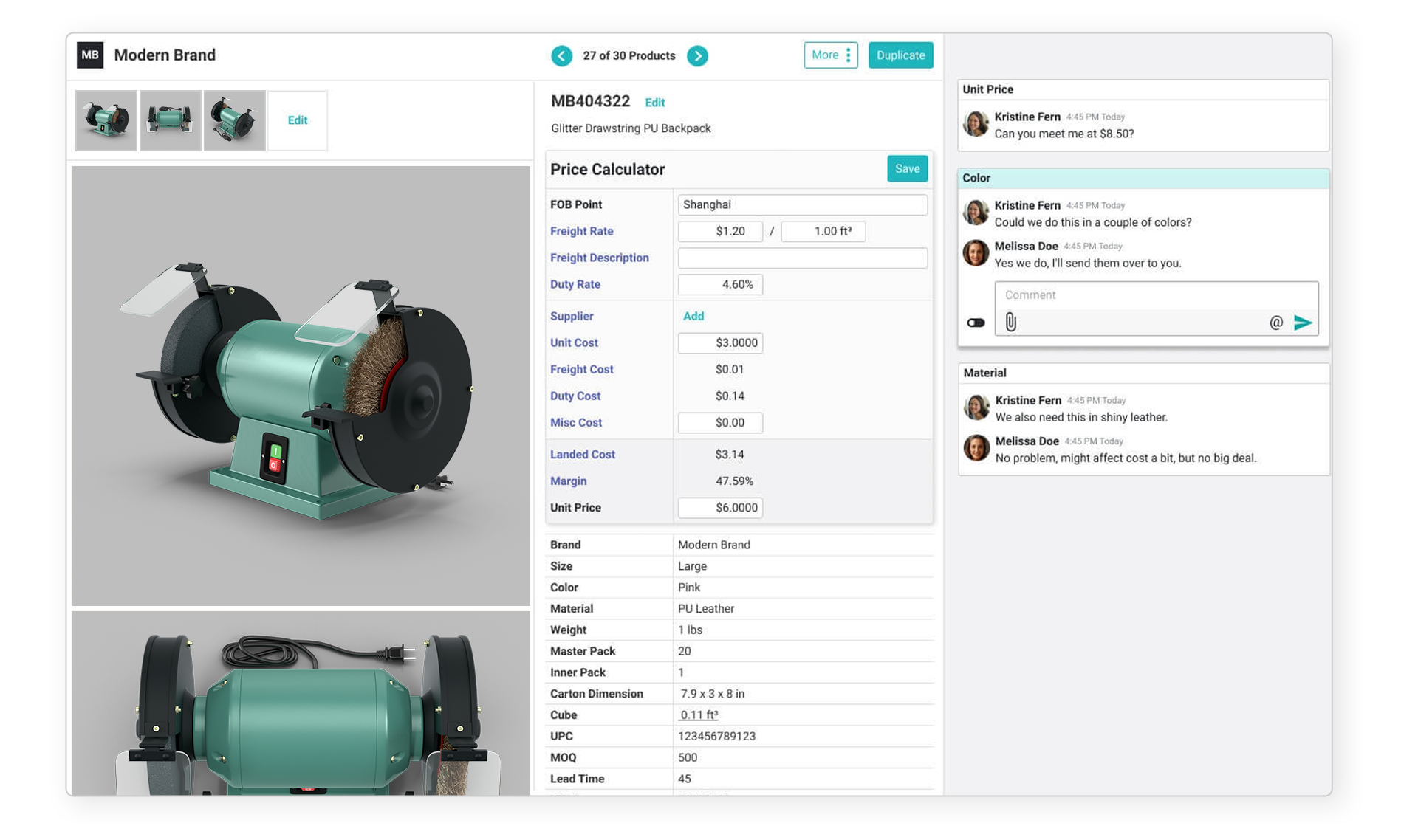The width and height of the screenshot is (1418, 840).
Task: Click the Comment text box
Action: [1156, 295]
